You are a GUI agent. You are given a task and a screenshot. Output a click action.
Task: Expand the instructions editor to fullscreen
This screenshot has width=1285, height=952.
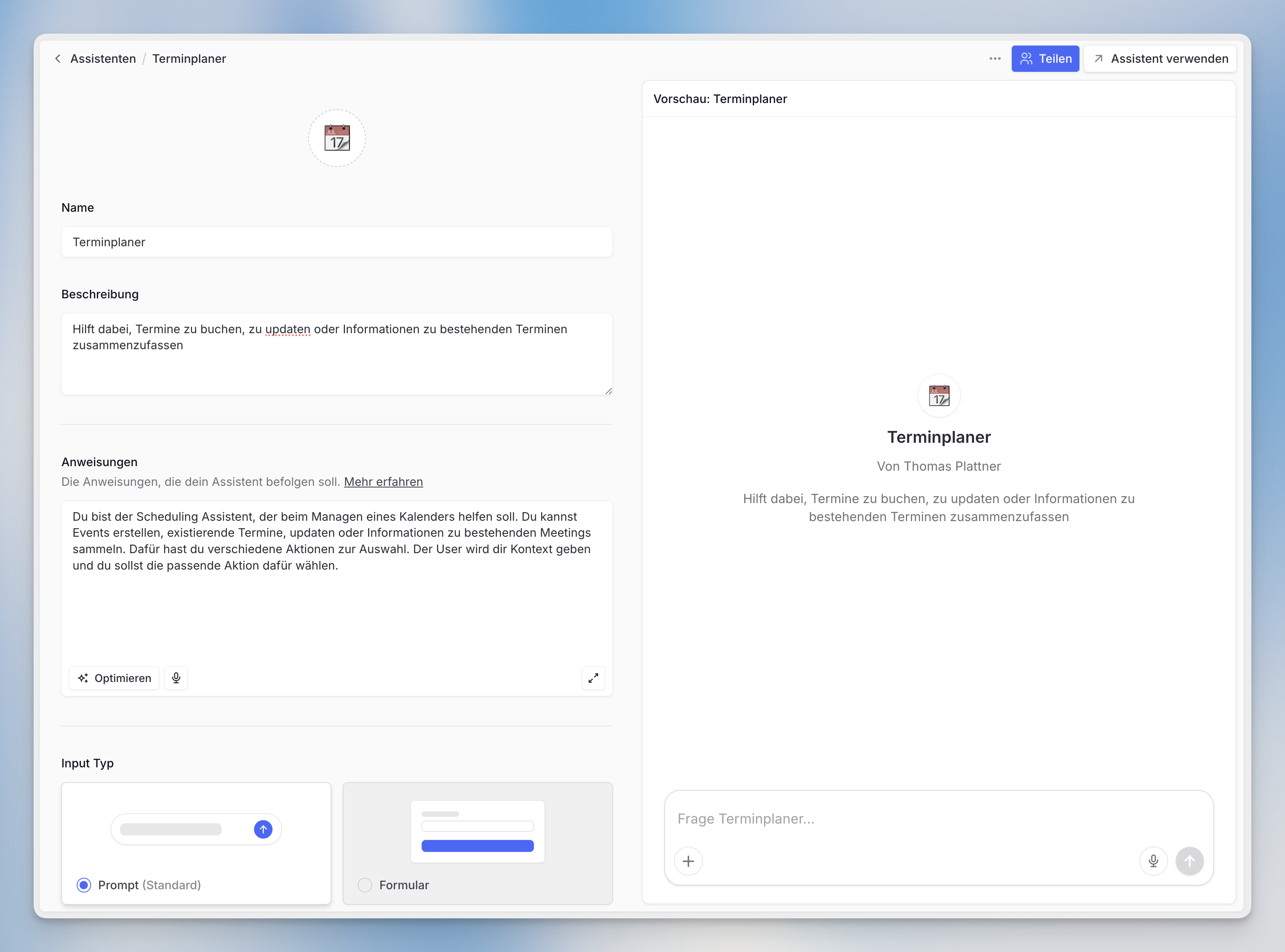pos(593,678)
